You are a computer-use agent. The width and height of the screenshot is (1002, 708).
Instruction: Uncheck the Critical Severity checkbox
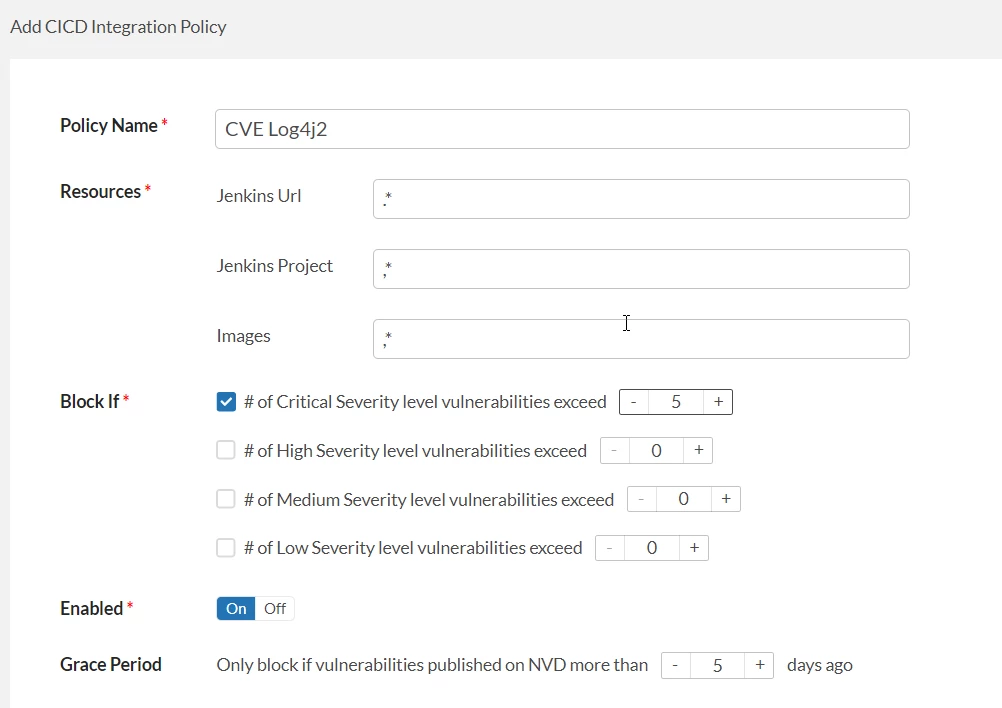pyautogui.click(x=226, y=402)
